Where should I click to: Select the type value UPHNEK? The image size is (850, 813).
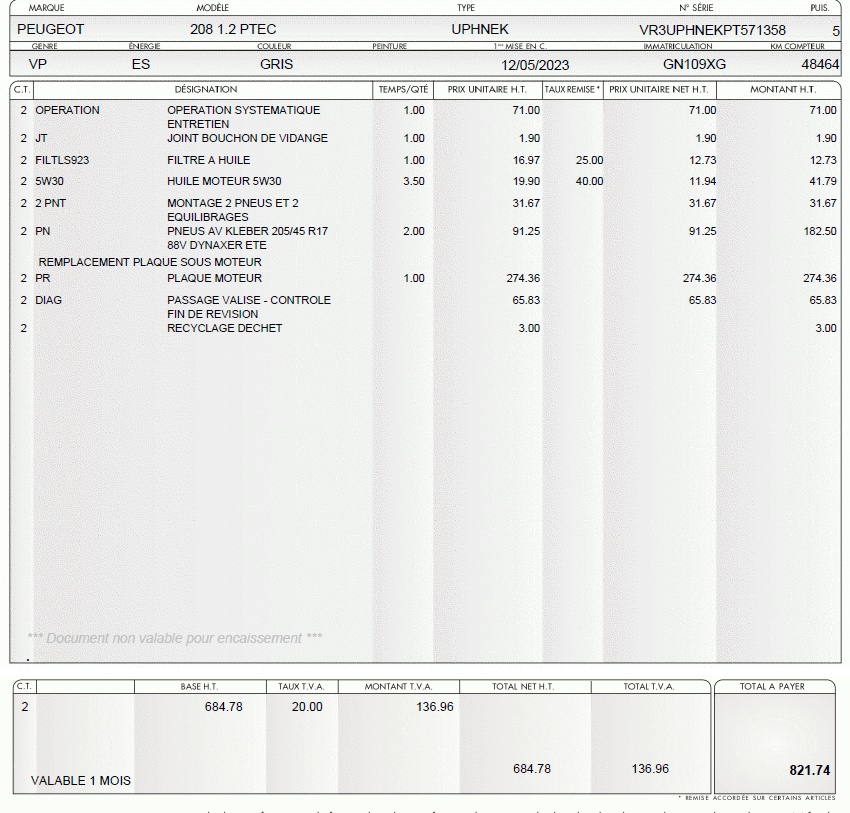[x=480, y=29]
